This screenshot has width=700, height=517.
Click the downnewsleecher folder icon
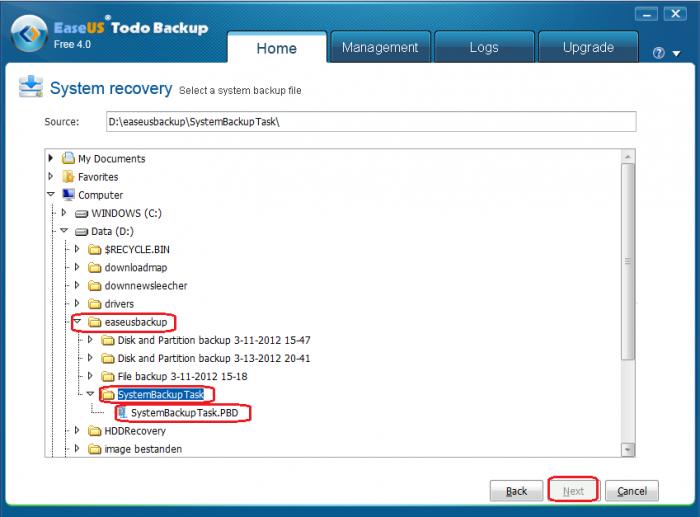[x=95, y=286]
